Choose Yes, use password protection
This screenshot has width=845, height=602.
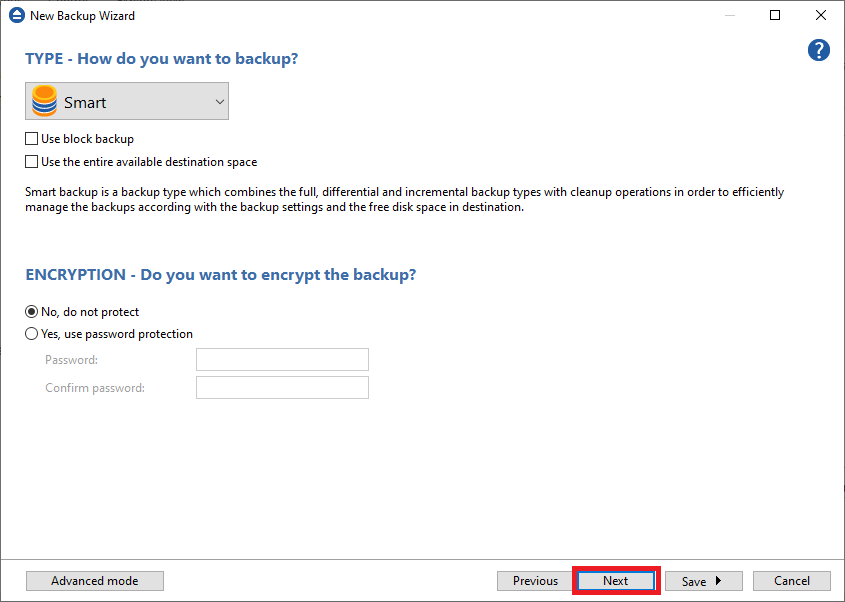coord(32,334)
